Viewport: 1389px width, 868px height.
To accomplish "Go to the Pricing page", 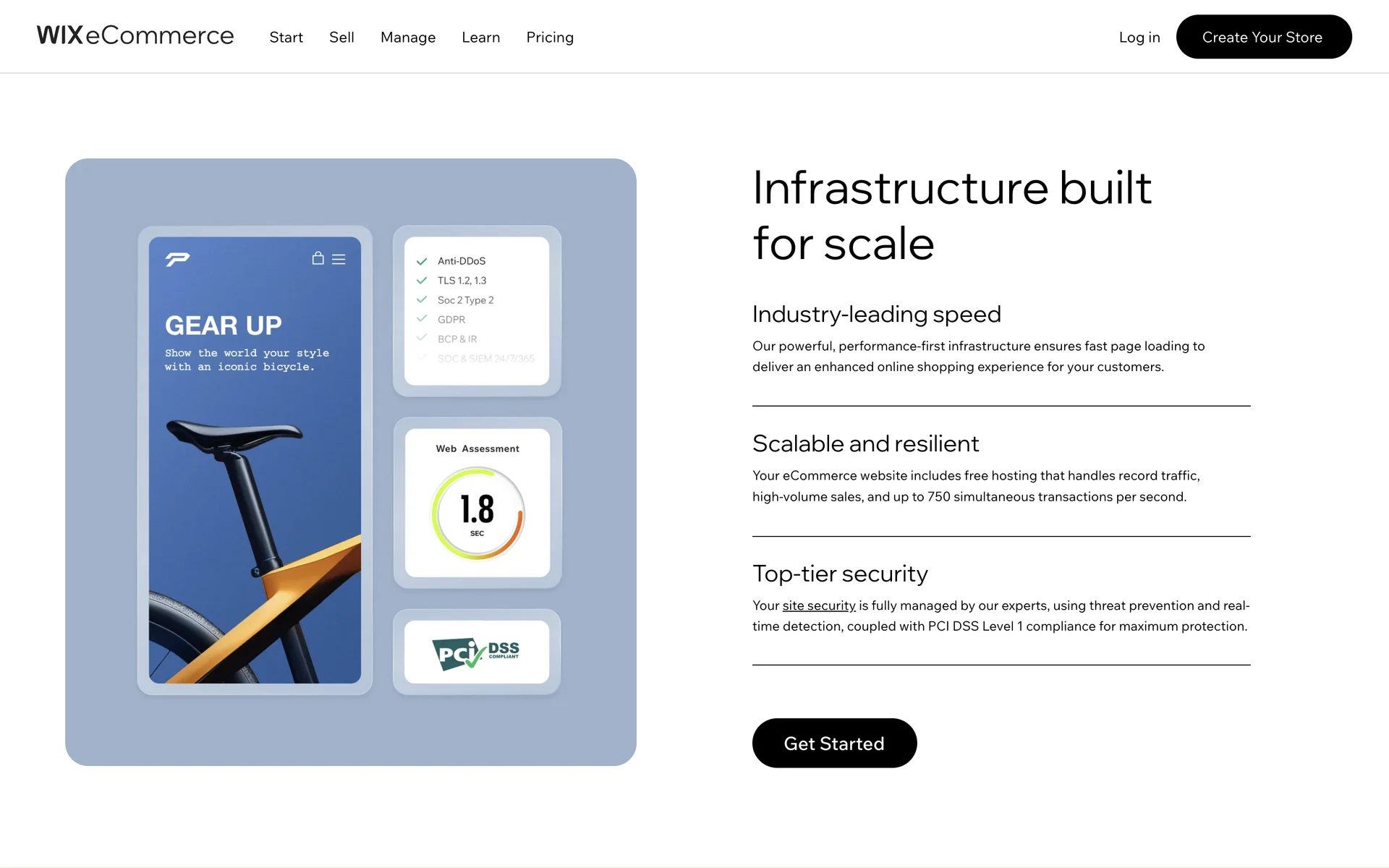I will tap(550, 37).
